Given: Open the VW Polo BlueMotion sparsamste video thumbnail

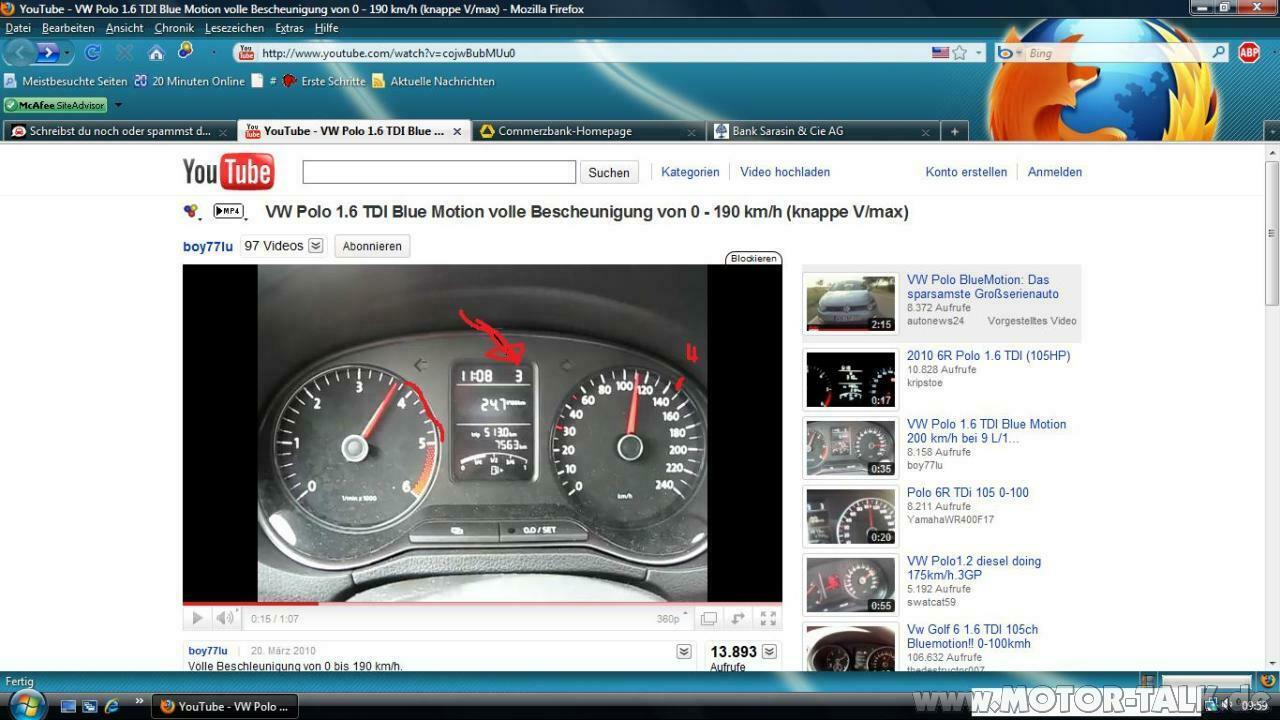Looking at the screenshot, I should pyautogui.click(x=851, y=303).
